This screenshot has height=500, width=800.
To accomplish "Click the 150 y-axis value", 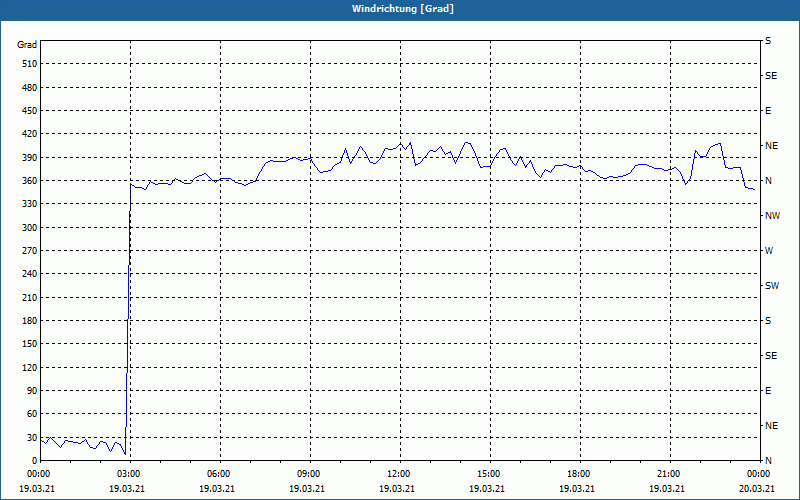I will click(x=29, y=344).
